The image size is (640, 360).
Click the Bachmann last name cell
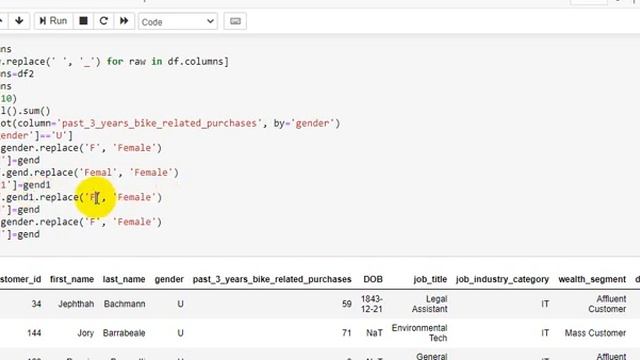pos(124,304)
